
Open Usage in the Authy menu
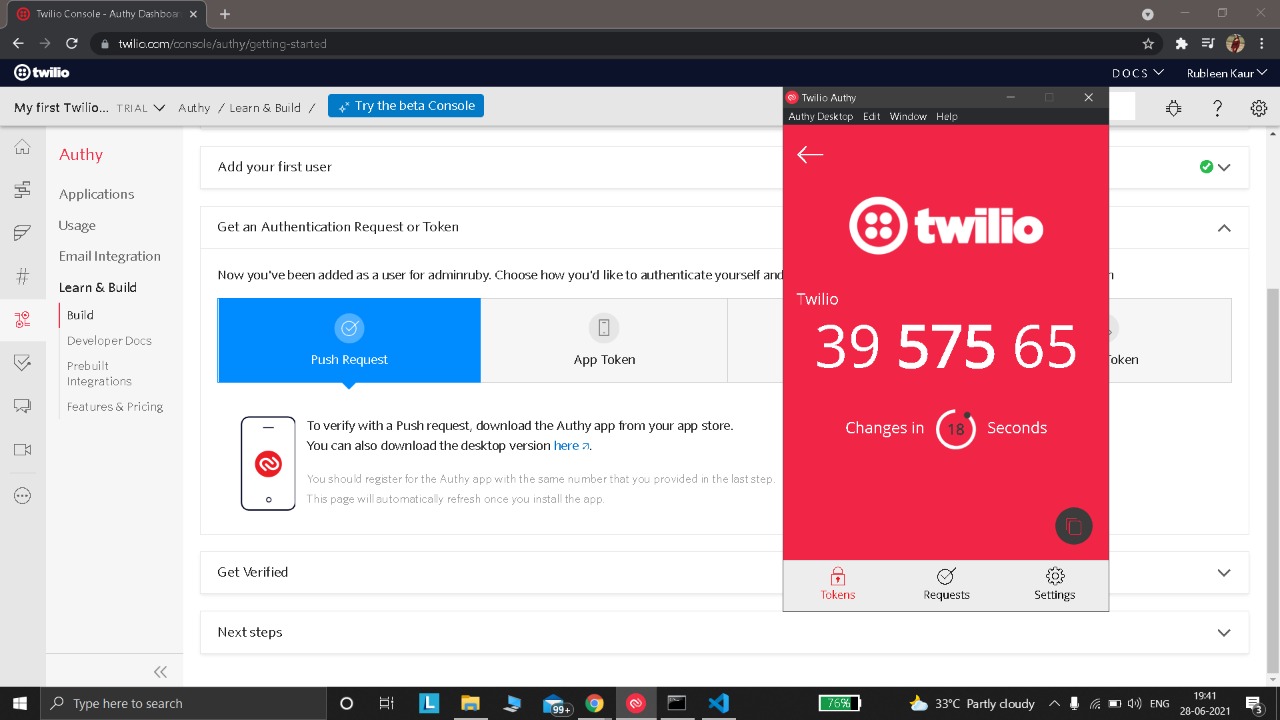(x=77, y=225)
